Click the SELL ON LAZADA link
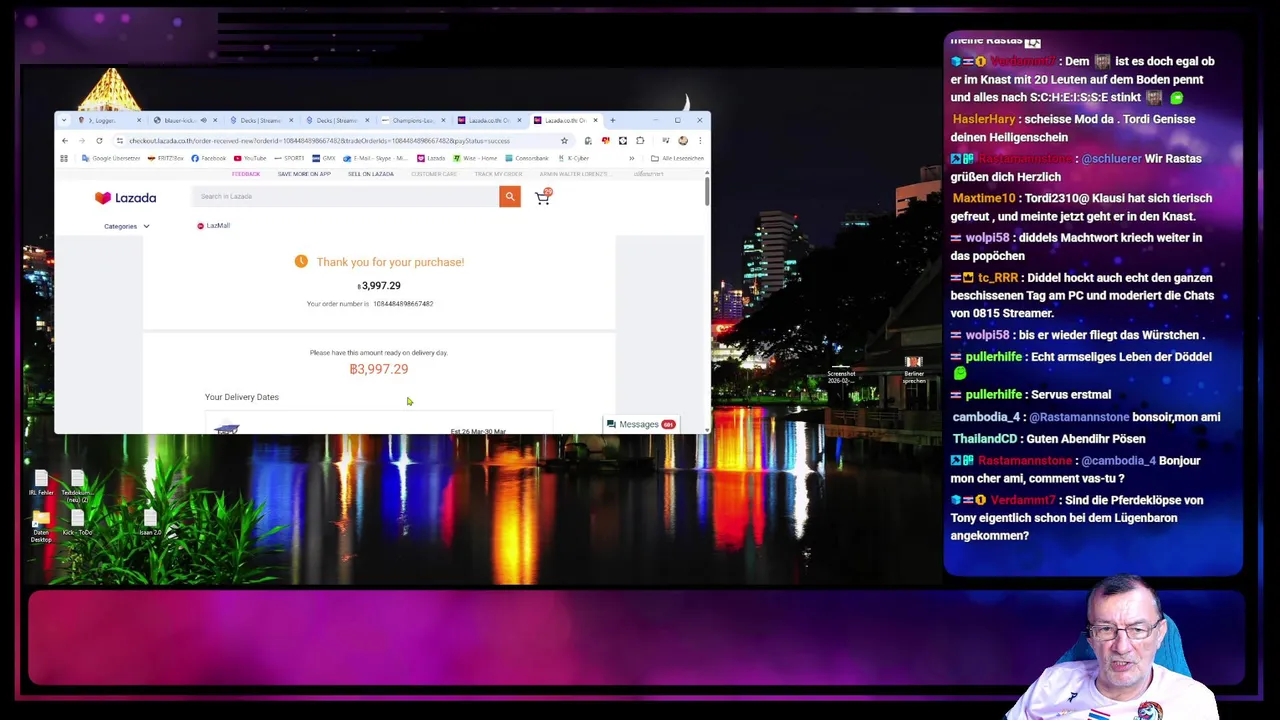Screen dimensions: 1280x720 tap(371, 174)
